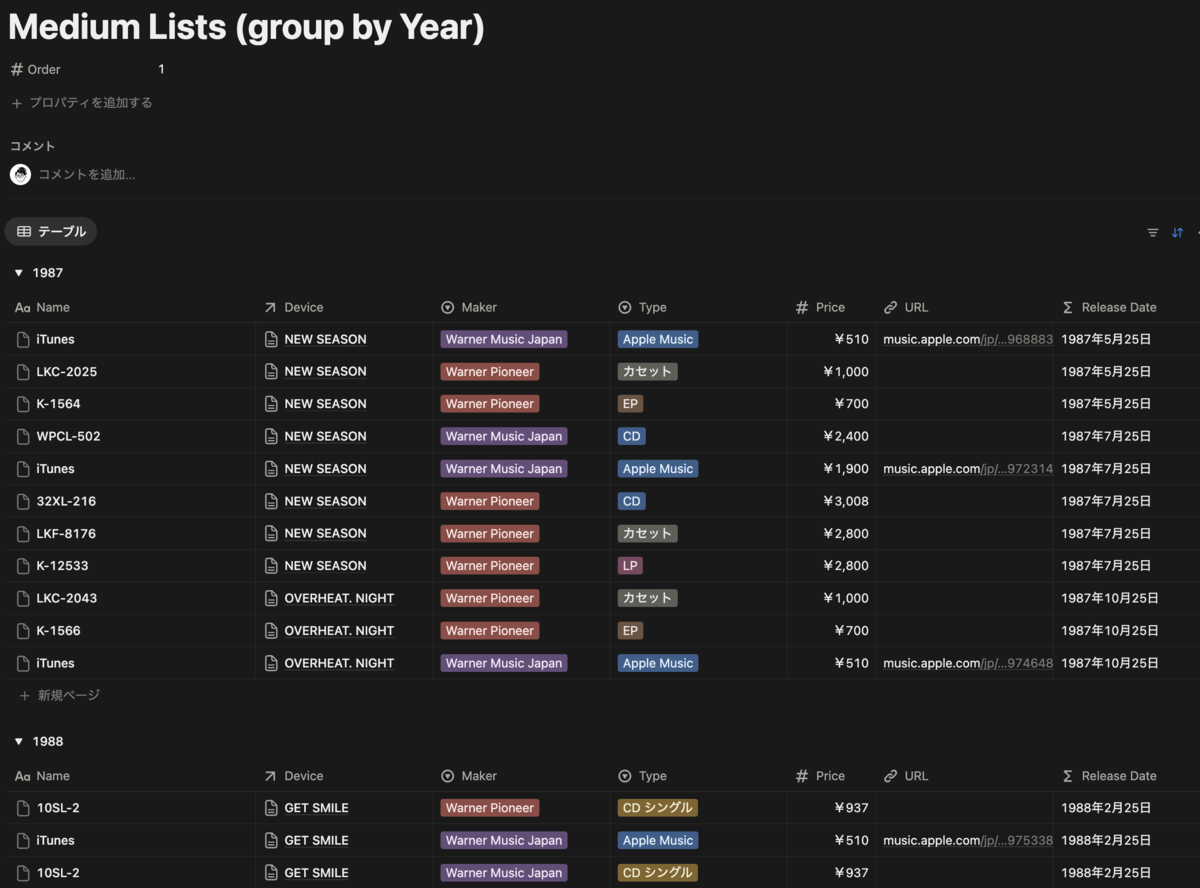Viewport: 1200px width, 888px height.
Task: Click Warner Music Japan tag in WPCL-502 row
Action: coord(504,436)
